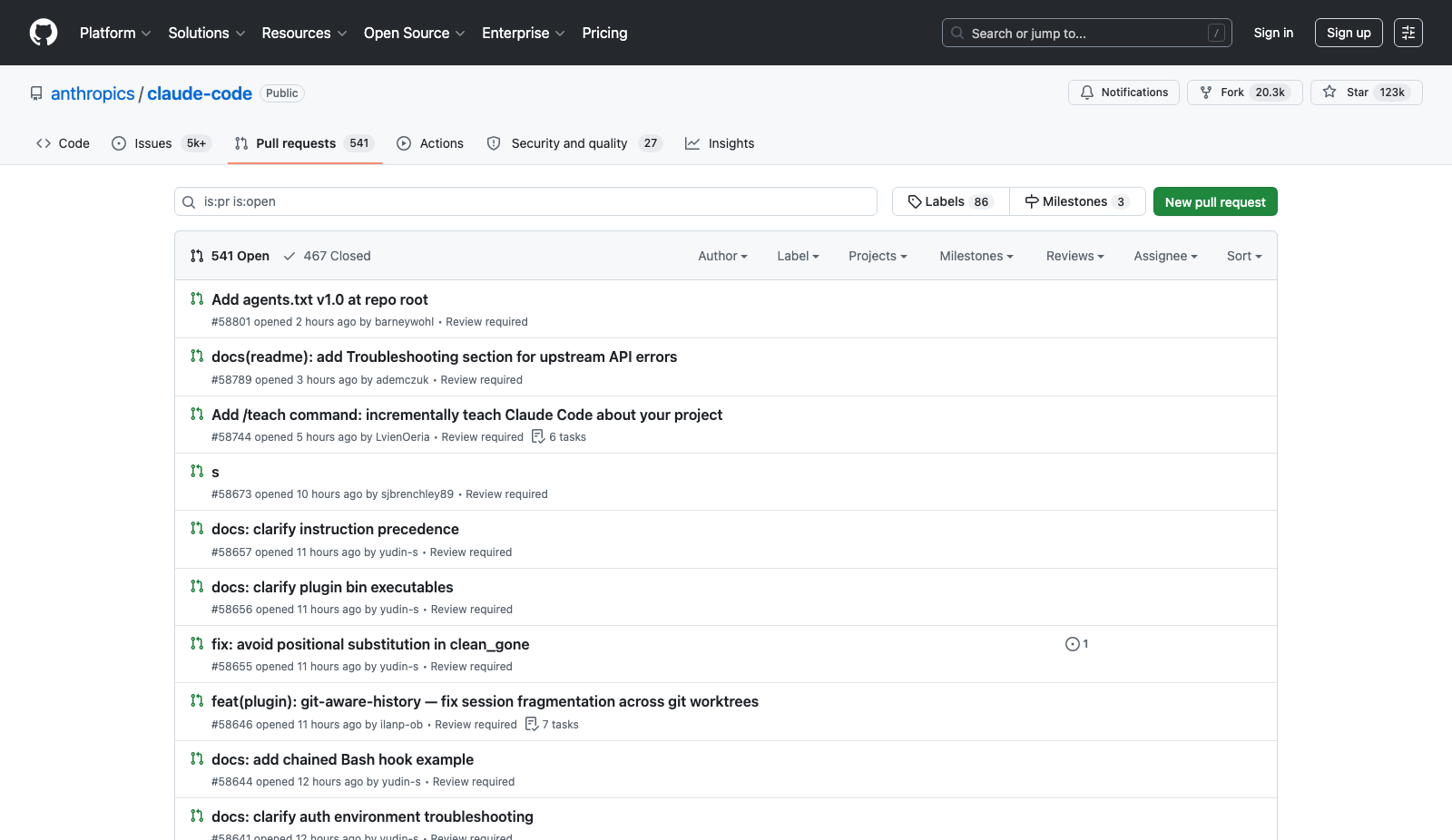
Task: Expand the Platform menu
Action: [x=115, y=33]
